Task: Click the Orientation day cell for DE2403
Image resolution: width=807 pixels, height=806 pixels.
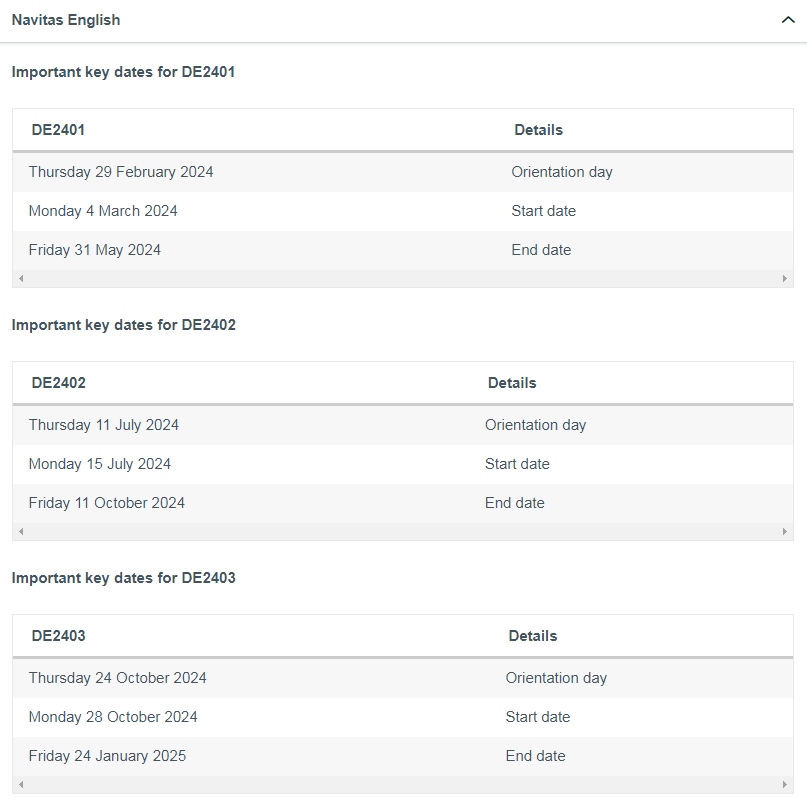Action: (556, 678)
